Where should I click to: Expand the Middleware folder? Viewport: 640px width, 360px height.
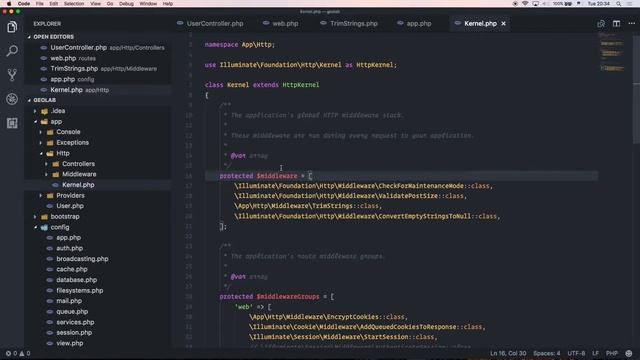(x=47, y=175)
